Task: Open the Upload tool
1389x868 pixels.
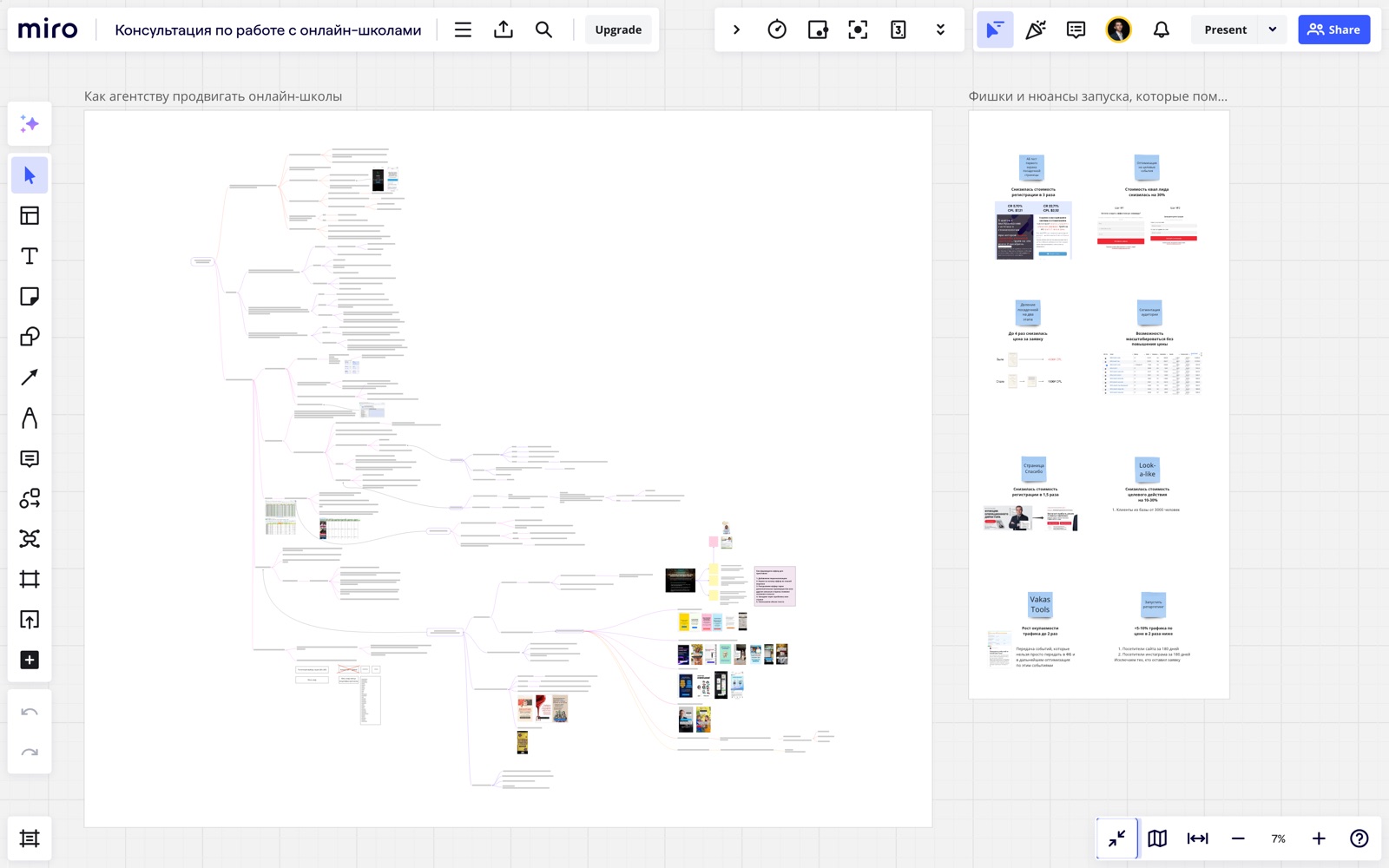Action: [x=30, y=620]
